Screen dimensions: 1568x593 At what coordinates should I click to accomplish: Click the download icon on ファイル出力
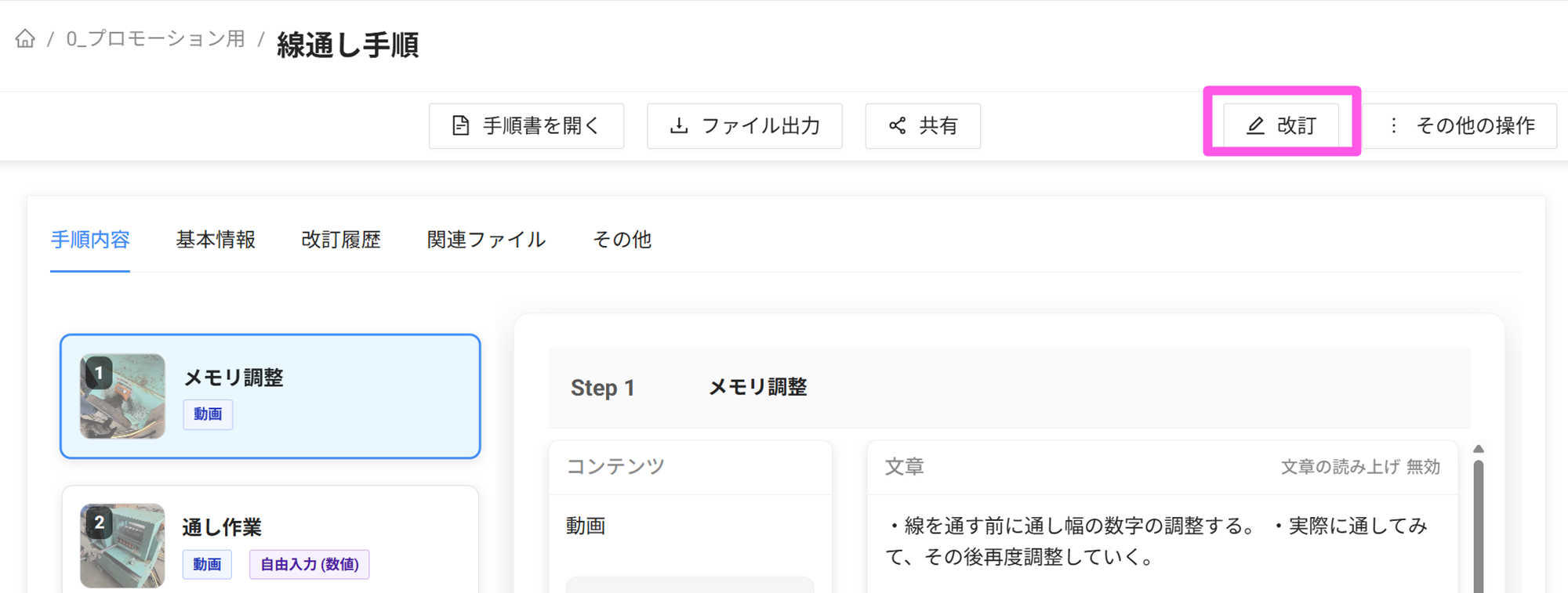point(679,125)
